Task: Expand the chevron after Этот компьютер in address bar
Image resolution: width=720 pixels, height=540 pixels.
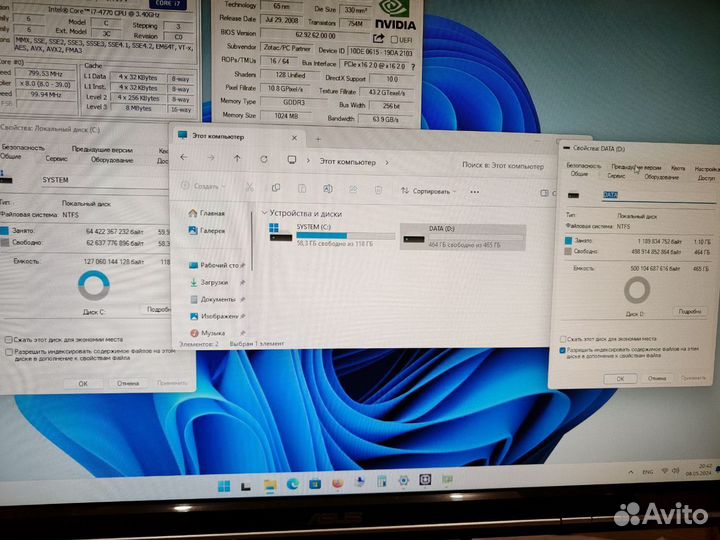Action: tap(387, 163)
